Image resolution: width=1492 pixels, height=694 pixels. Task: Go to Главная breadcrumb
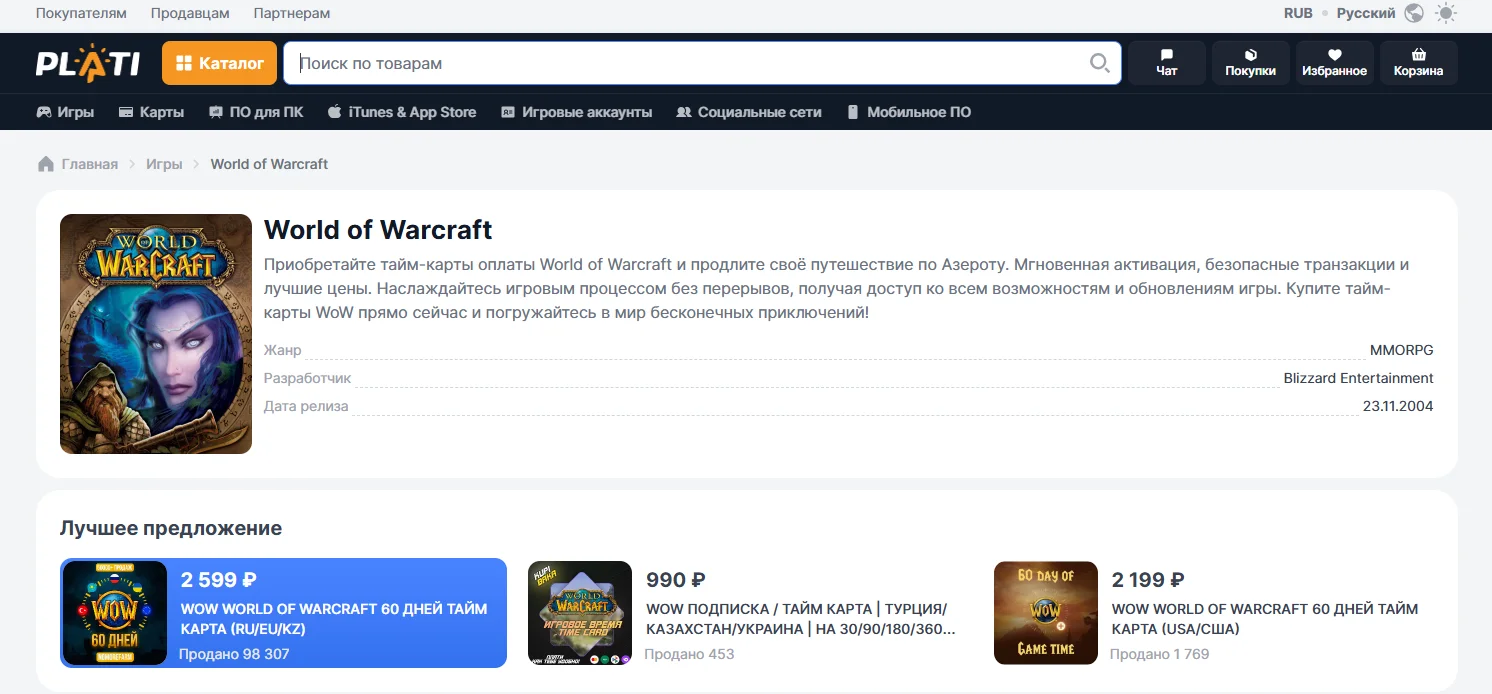90,164
